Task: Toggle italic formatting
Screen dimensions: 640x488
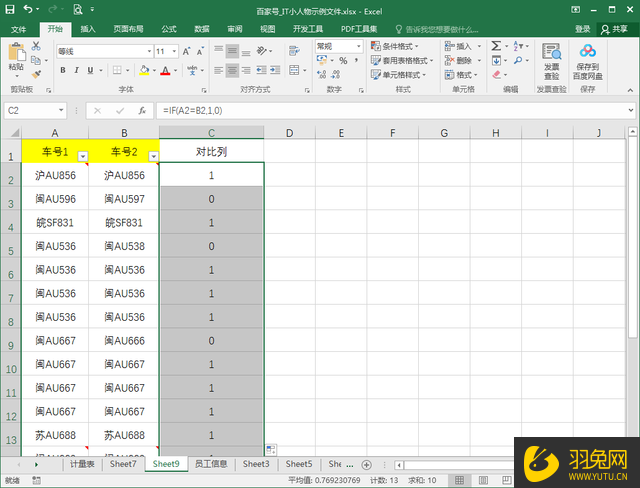Action: pyautogui.click(x=76, y=70)
